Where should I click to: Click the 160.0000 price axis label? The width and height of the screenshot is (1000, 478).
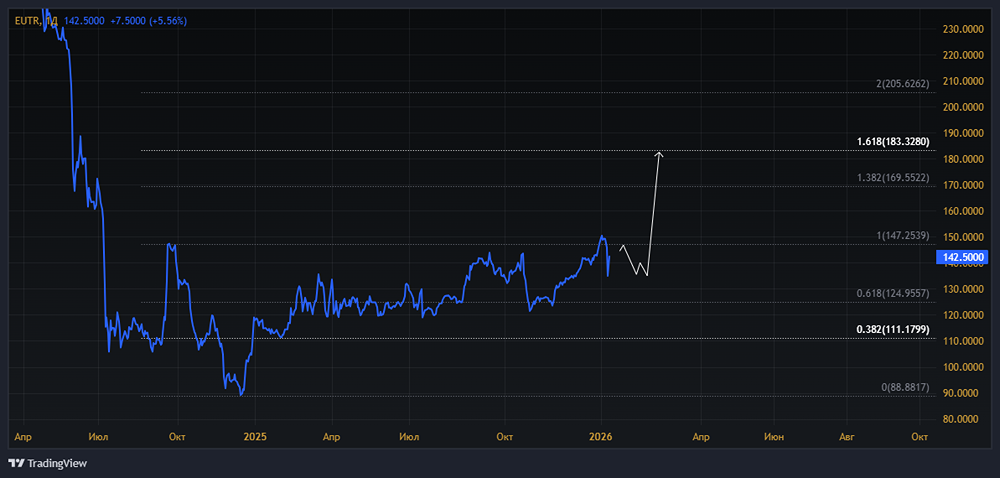[x=964, y=211]
